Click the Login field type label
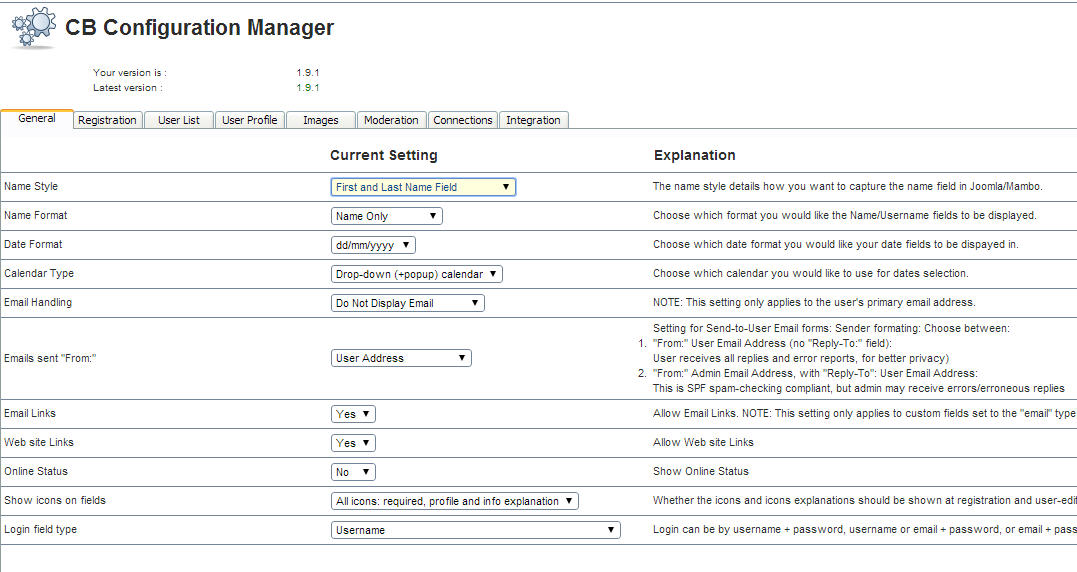Screen dimensions: 1077x572 41,529
